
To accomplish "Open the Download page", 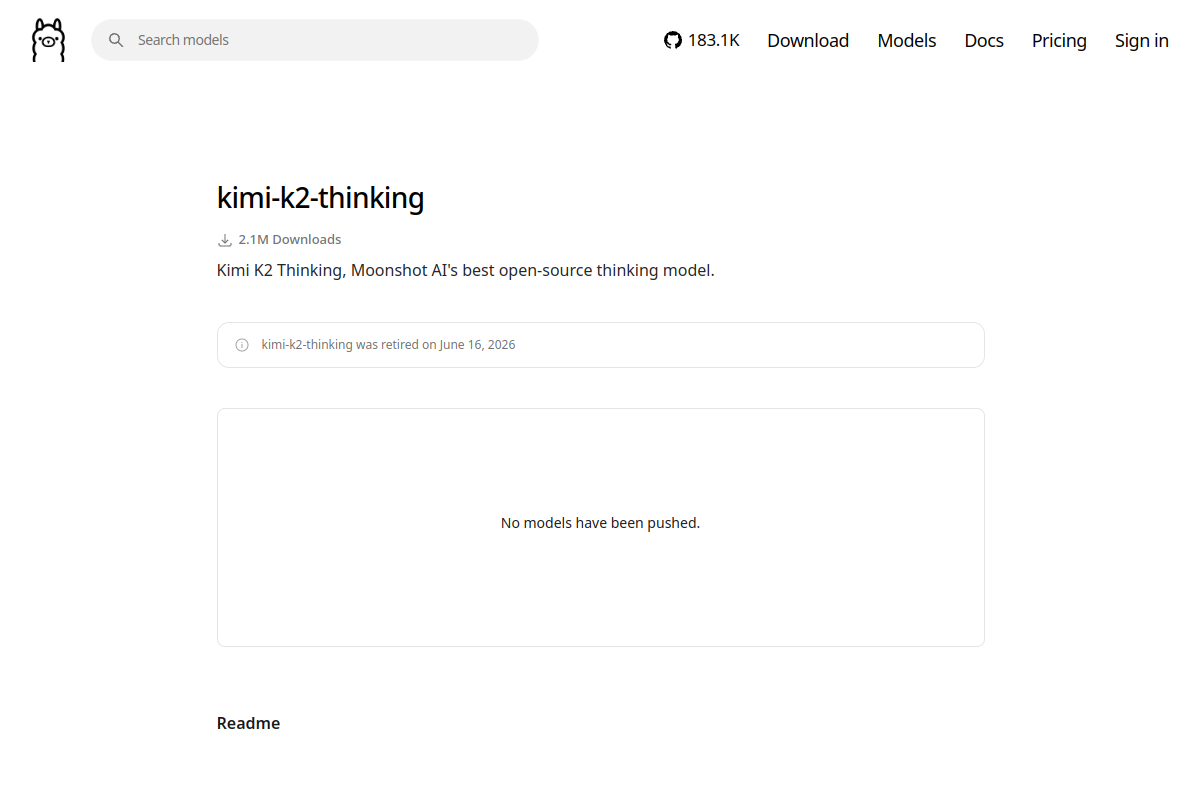I will (x=808, y=40).
